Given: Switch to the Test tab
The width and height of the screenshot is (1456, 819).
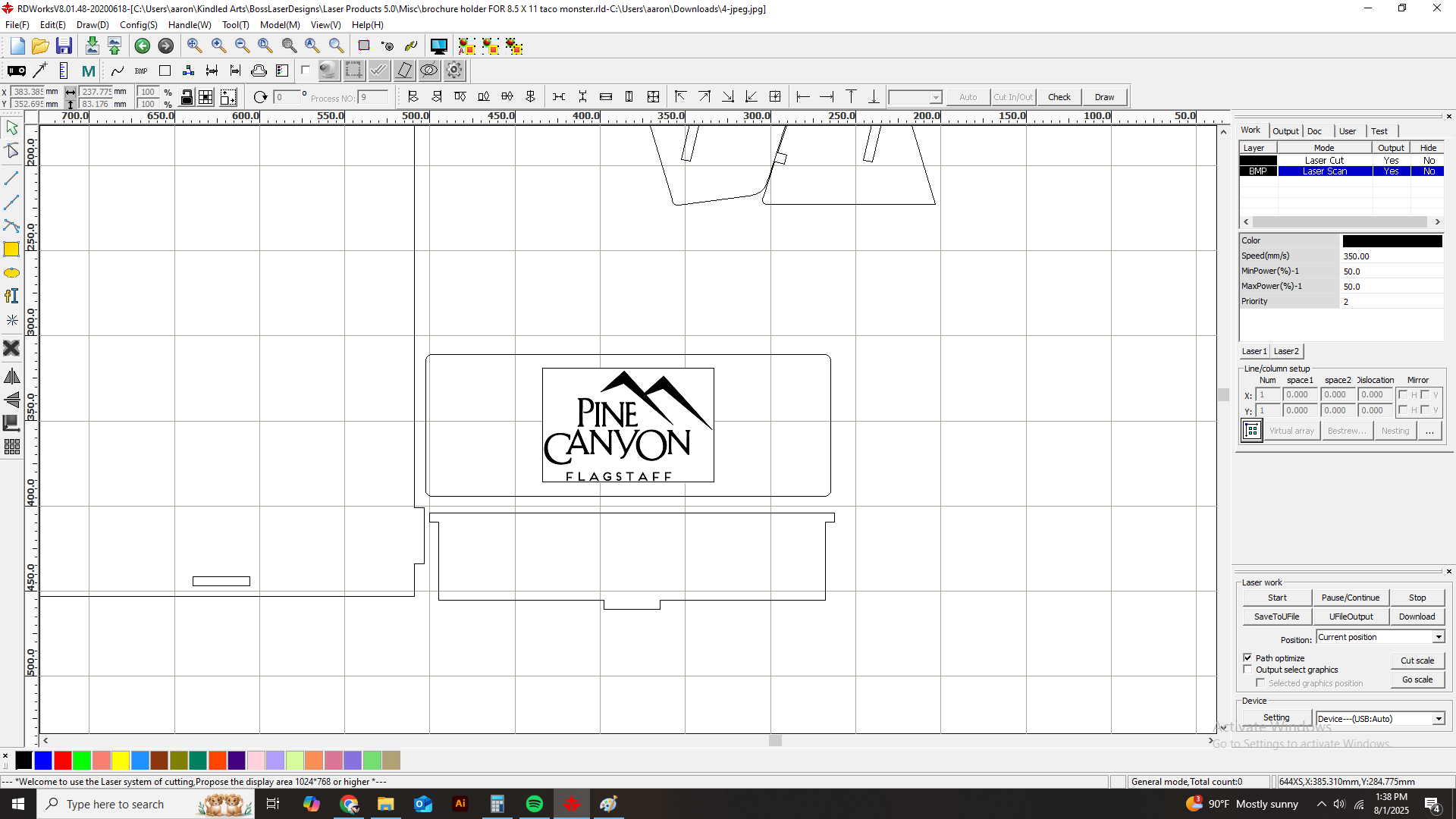Looking at the screenshot, I should [x=1379, y=131].
